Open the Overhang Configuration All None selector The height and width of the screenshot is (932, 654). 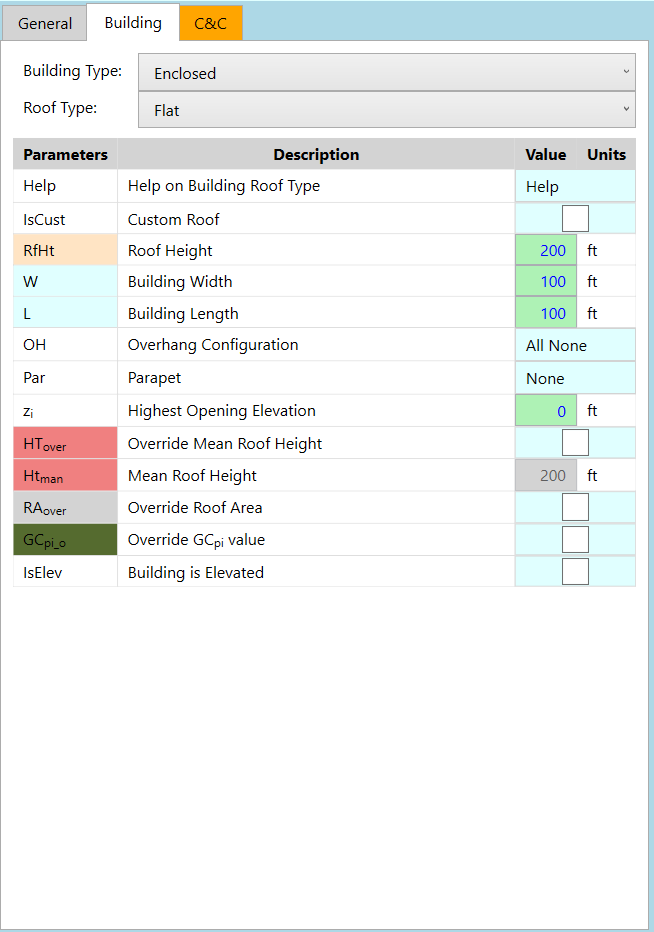pyautogui.click(x=575, y=345)
